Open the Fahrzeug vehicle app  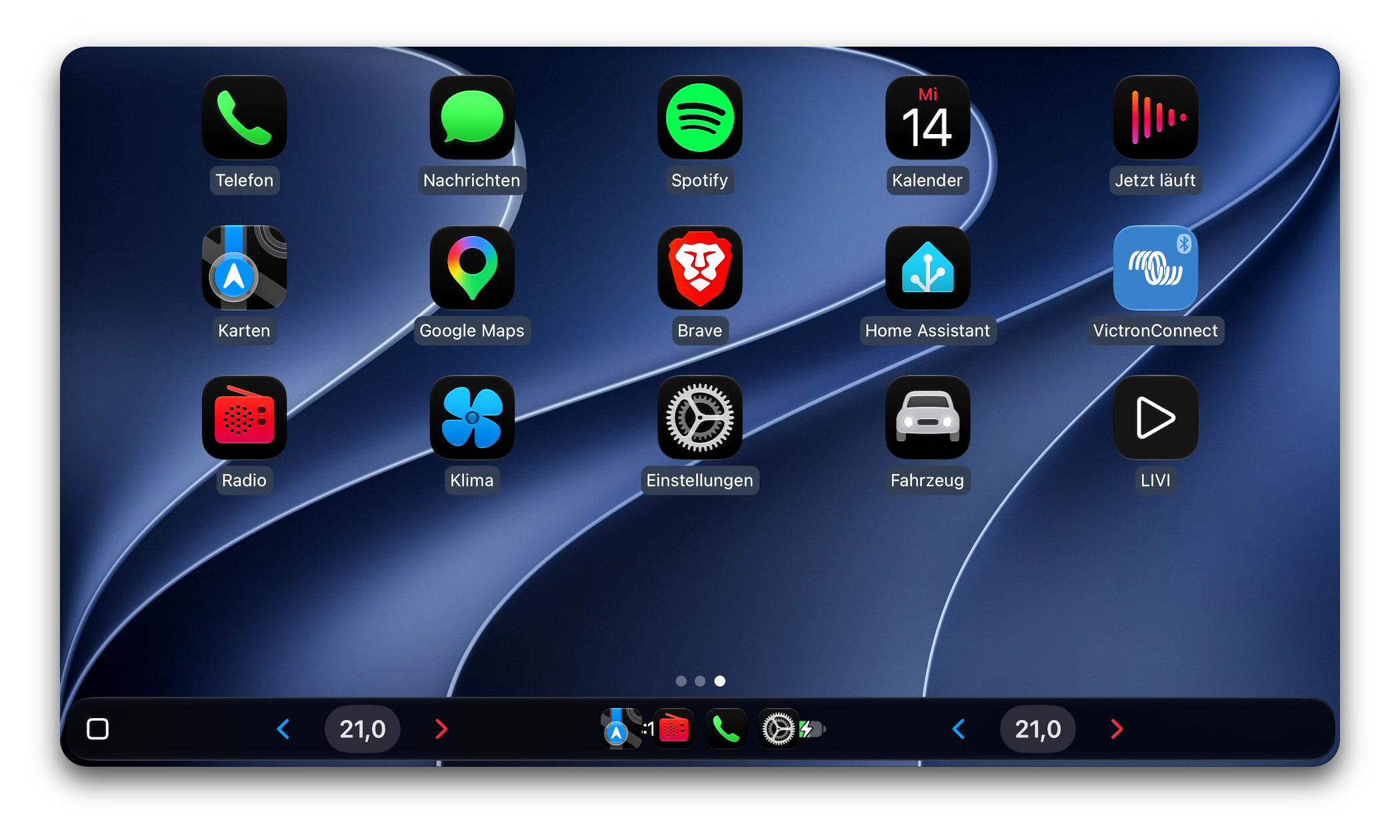(928, 418)
